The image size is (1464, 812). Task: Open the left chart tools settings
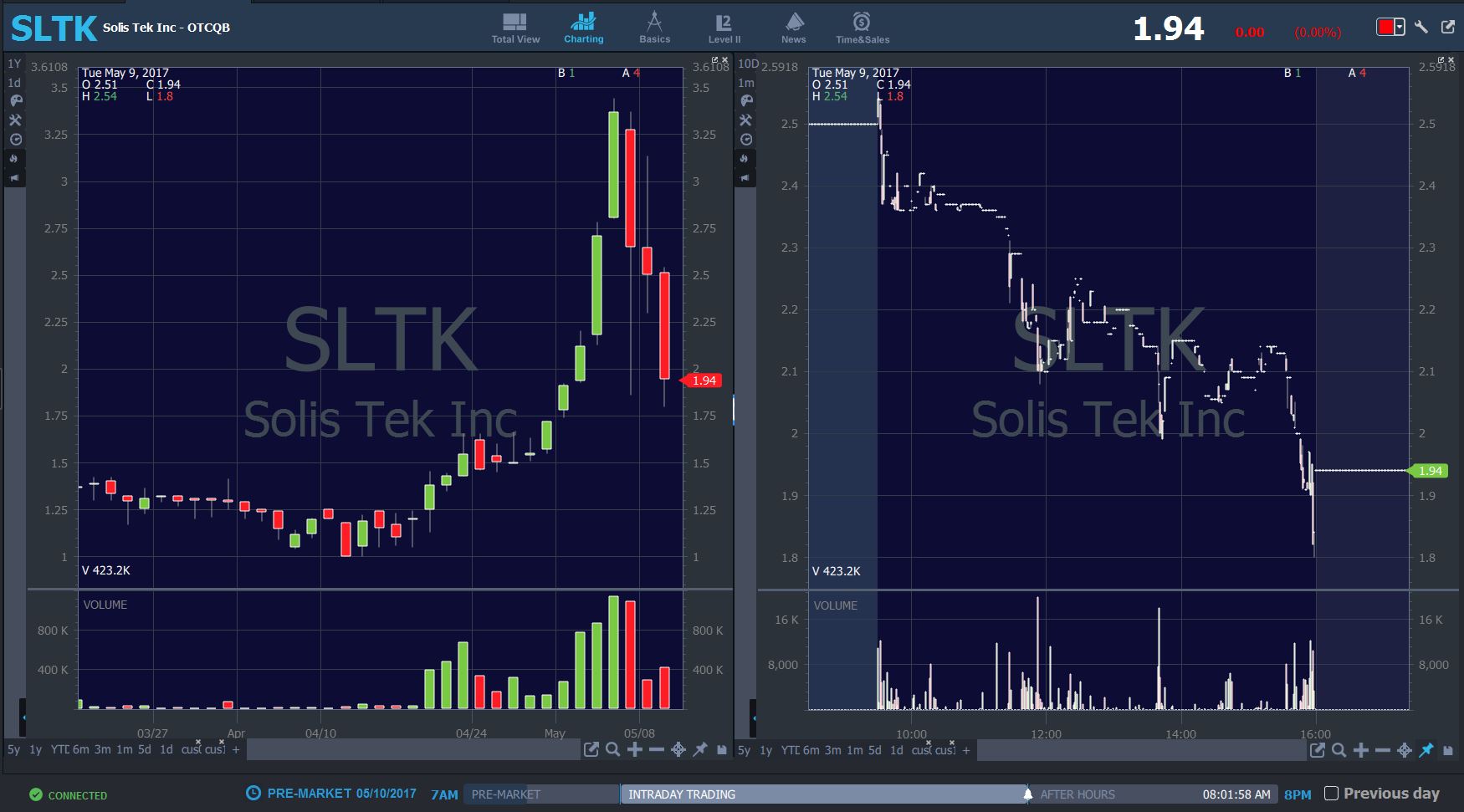[x=16, y=120]
